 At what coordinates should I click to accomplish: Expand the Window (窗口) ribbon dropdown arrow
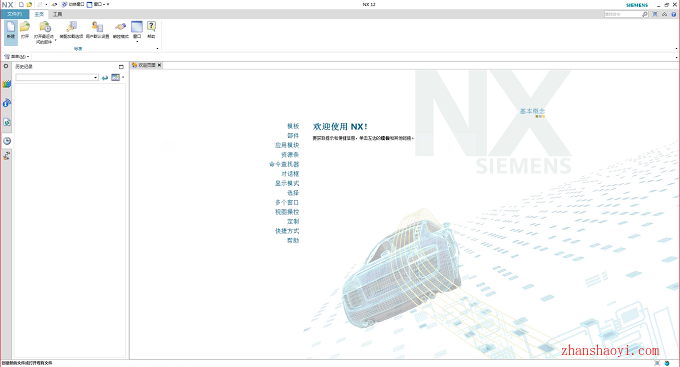click(137, 42)
